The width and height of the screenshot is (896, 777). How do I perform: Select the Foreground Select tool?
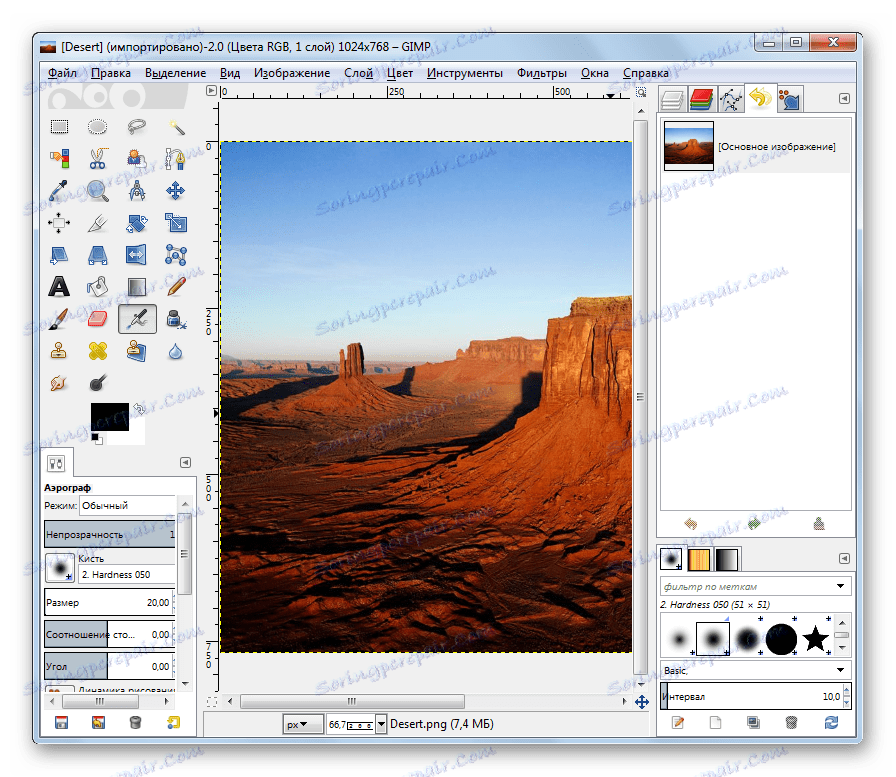pyautogui.click(x=137, y=158)
